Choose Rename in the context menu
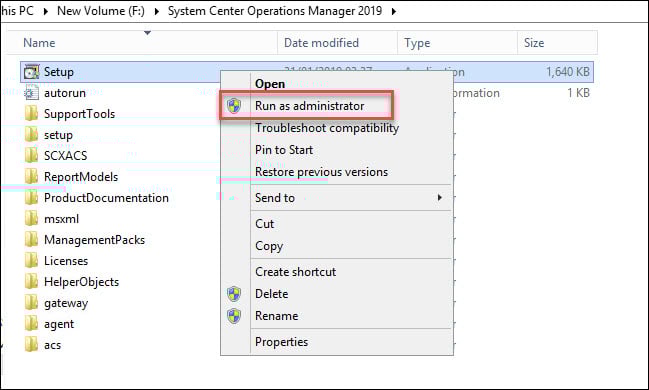This screenshot has height=390, width=649. point(276,316)
